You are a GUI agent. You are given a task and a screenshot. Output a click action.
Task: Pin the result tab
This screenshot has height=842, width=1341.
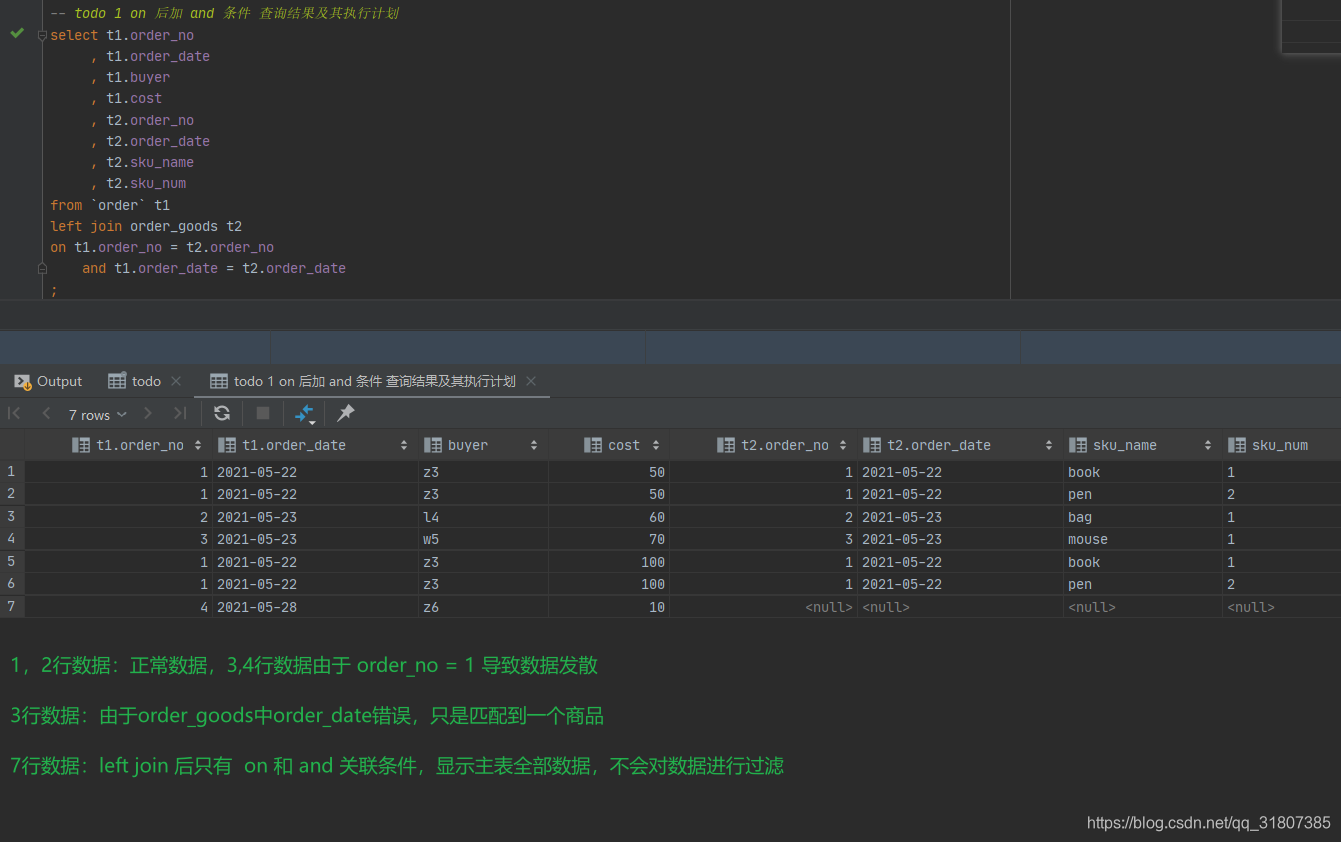tap(345, 413)
